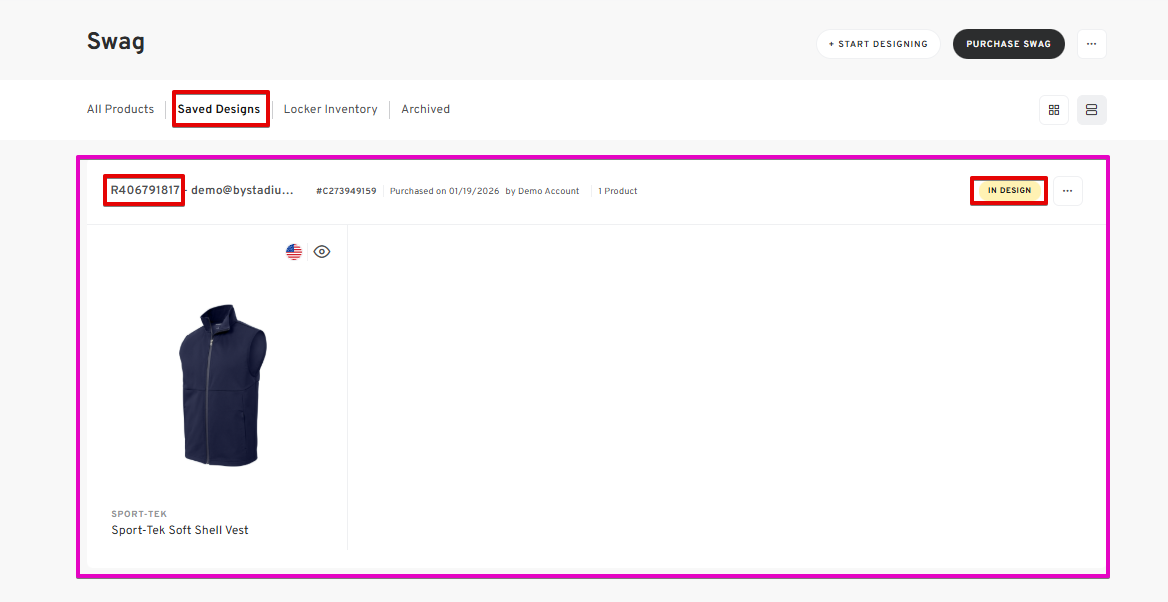This screenshot has height=602, width=1168.
Task: Switch to list view layout
Action: pyautogui.click(x=1091, y=110)
